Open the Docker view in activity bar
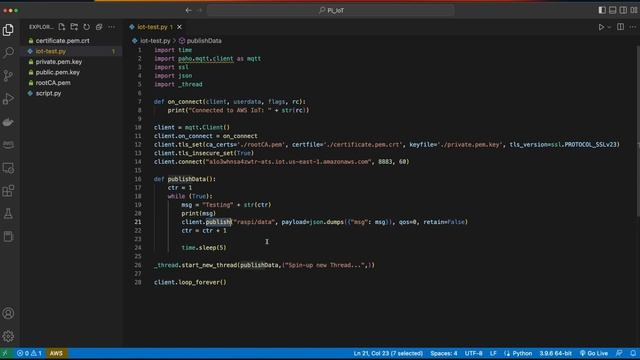Screen dimensions: 640x360 pos(8,122)
